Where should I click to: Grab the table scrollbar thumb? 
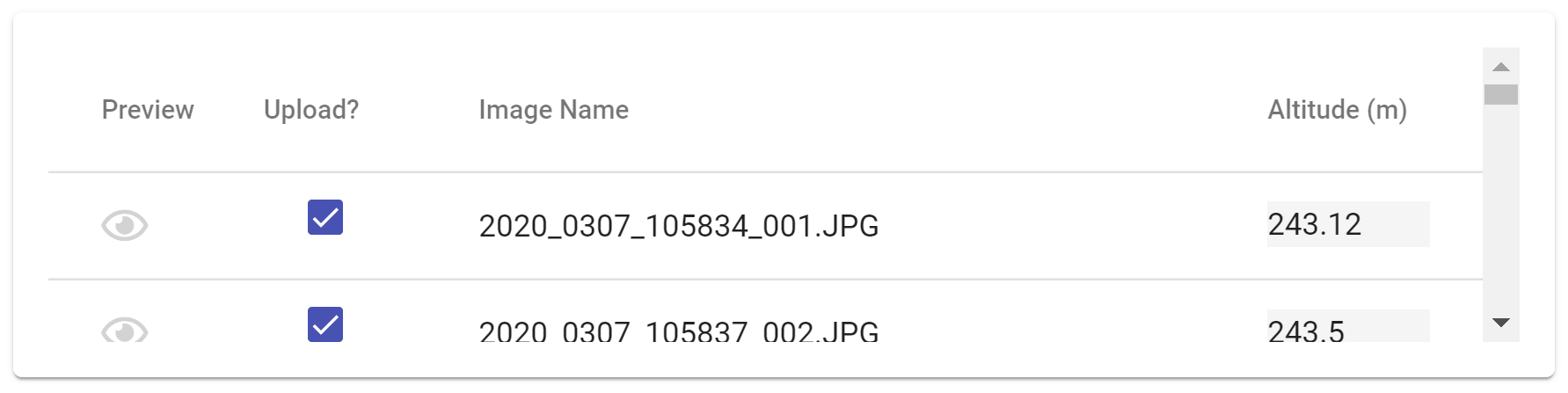1501,94
